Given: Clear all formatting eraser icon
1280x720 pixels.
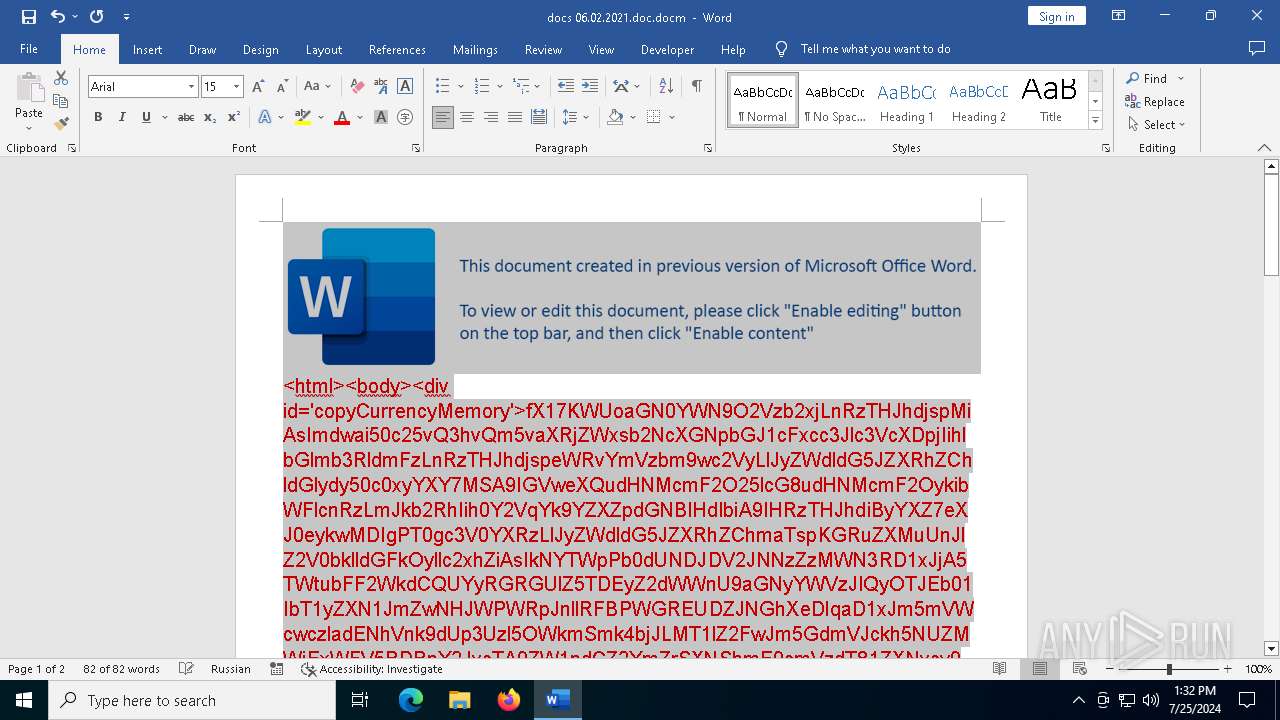Looking at the screenshot, I should (356, 87).
